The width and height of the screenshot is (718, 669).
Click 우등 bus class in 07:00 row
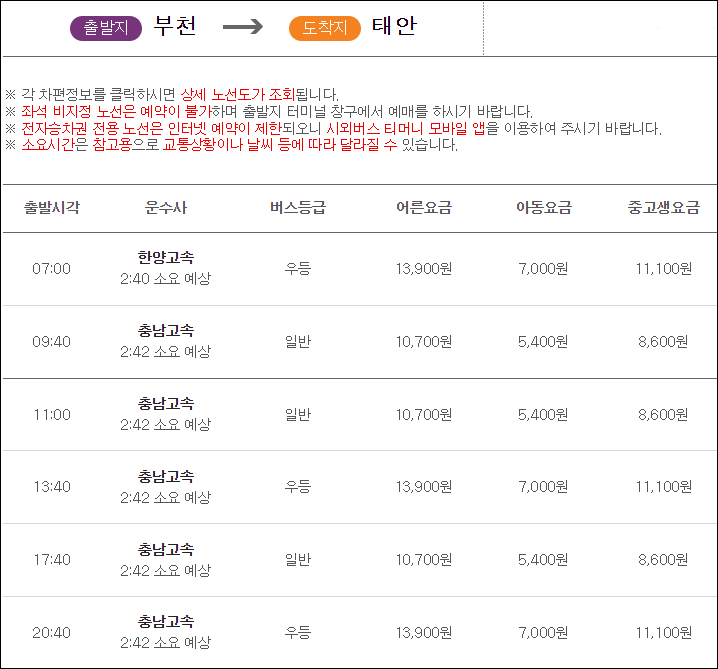[298, 268]
